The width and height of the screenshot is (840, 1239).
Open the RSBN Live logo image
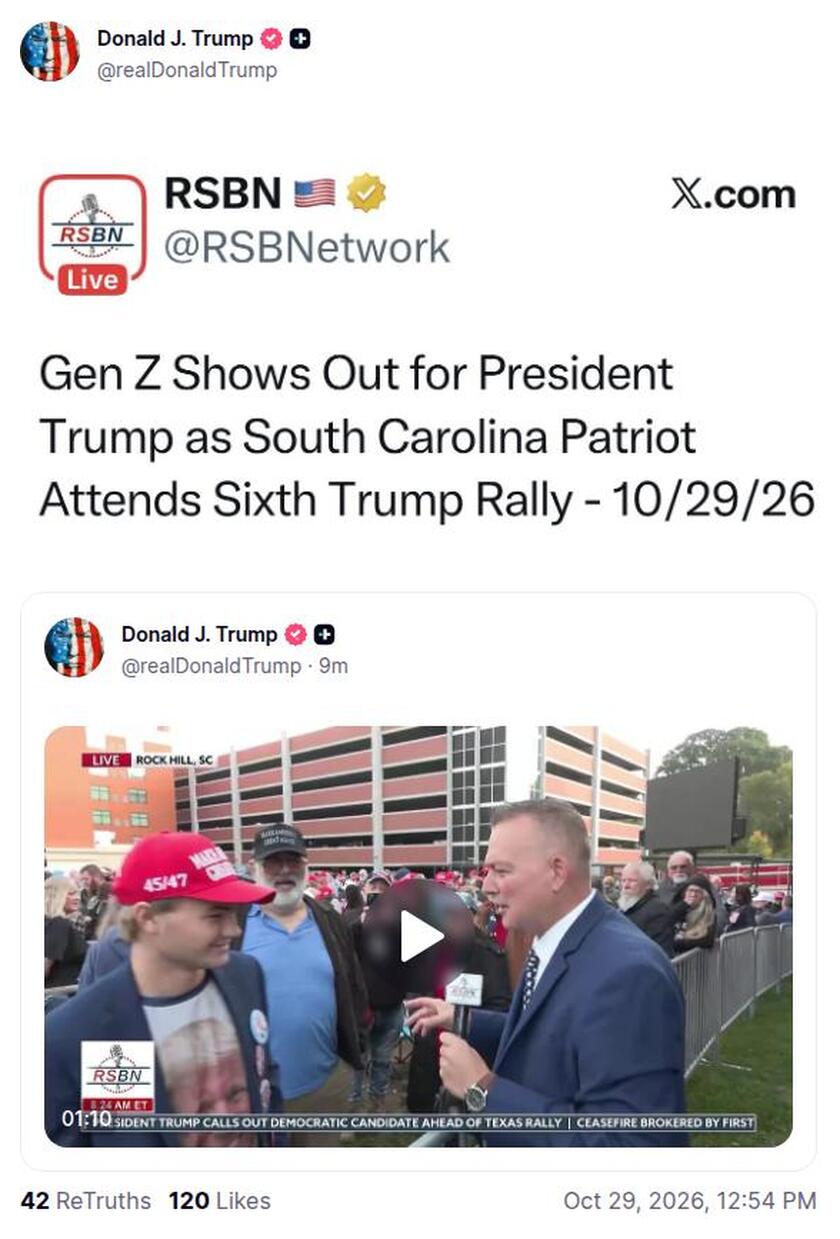click(93, 234)
